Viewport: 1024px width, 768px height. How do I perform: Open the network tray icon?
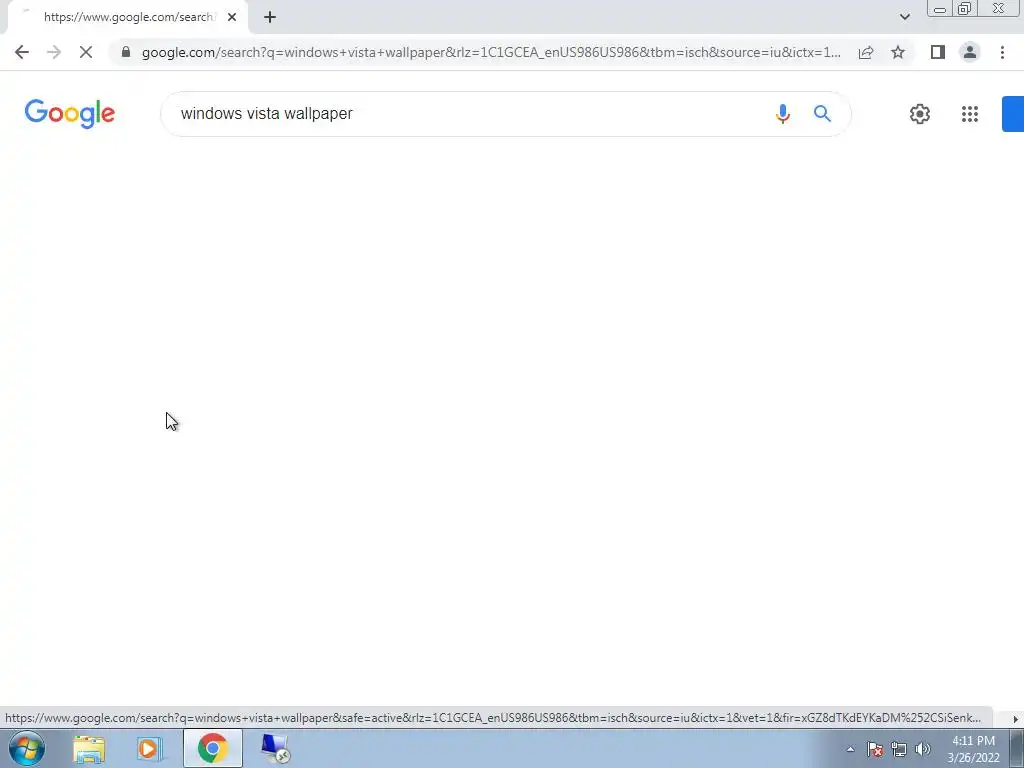(899, 749)
